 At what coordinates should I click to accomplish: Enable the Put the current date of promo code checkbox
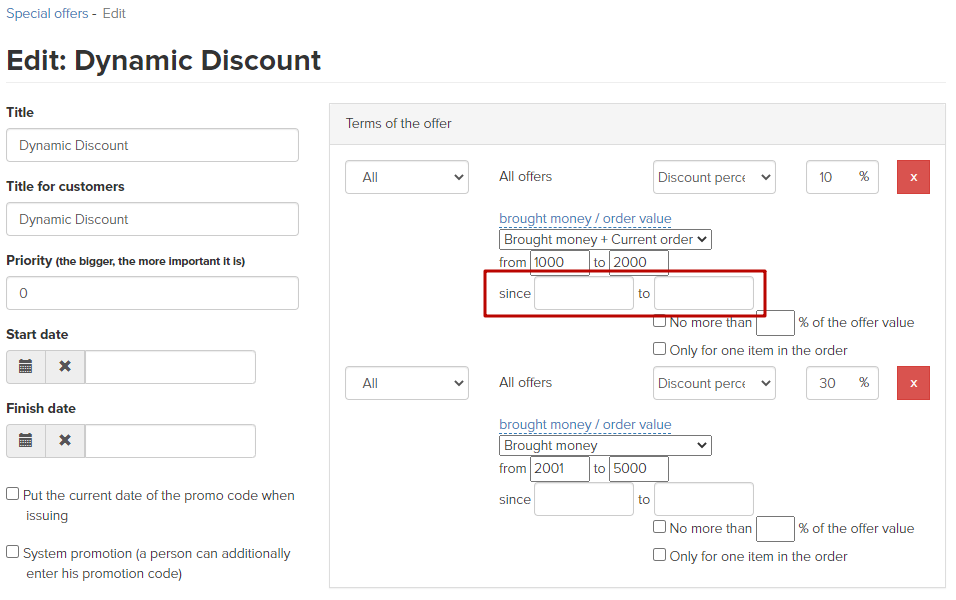13,494
